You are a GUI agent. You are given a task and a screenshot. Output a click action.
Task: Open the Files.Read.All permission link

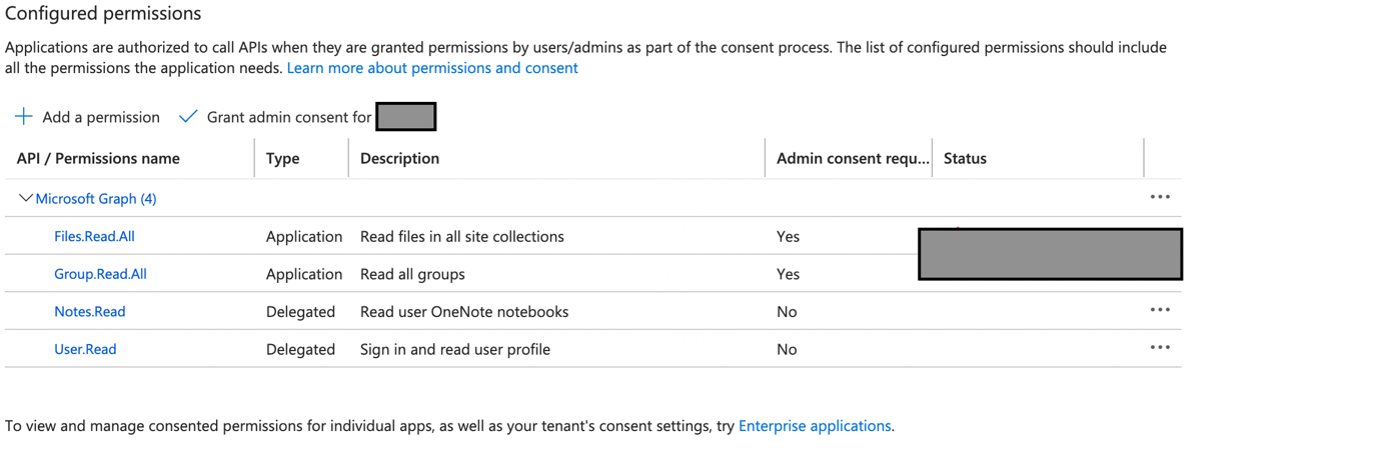pos(94,237)
